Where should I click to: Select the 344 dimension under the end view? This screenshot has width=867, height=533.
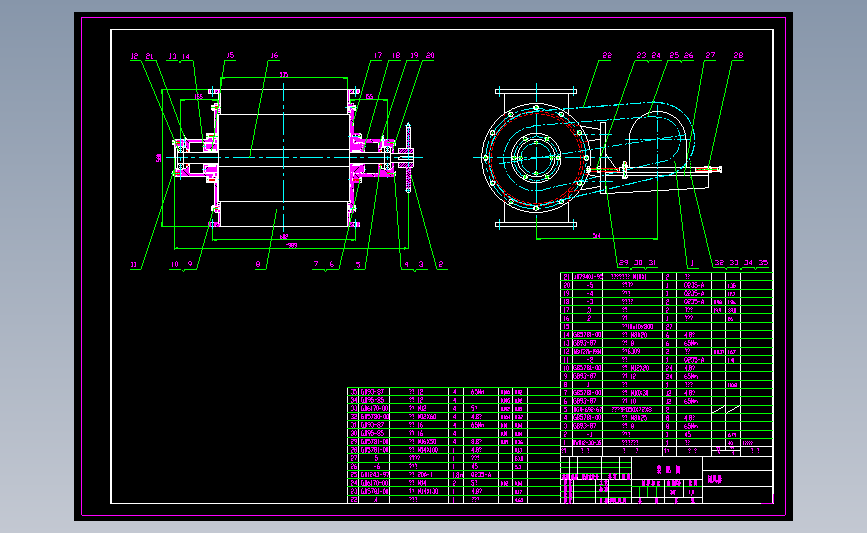(x=597, y=236)
